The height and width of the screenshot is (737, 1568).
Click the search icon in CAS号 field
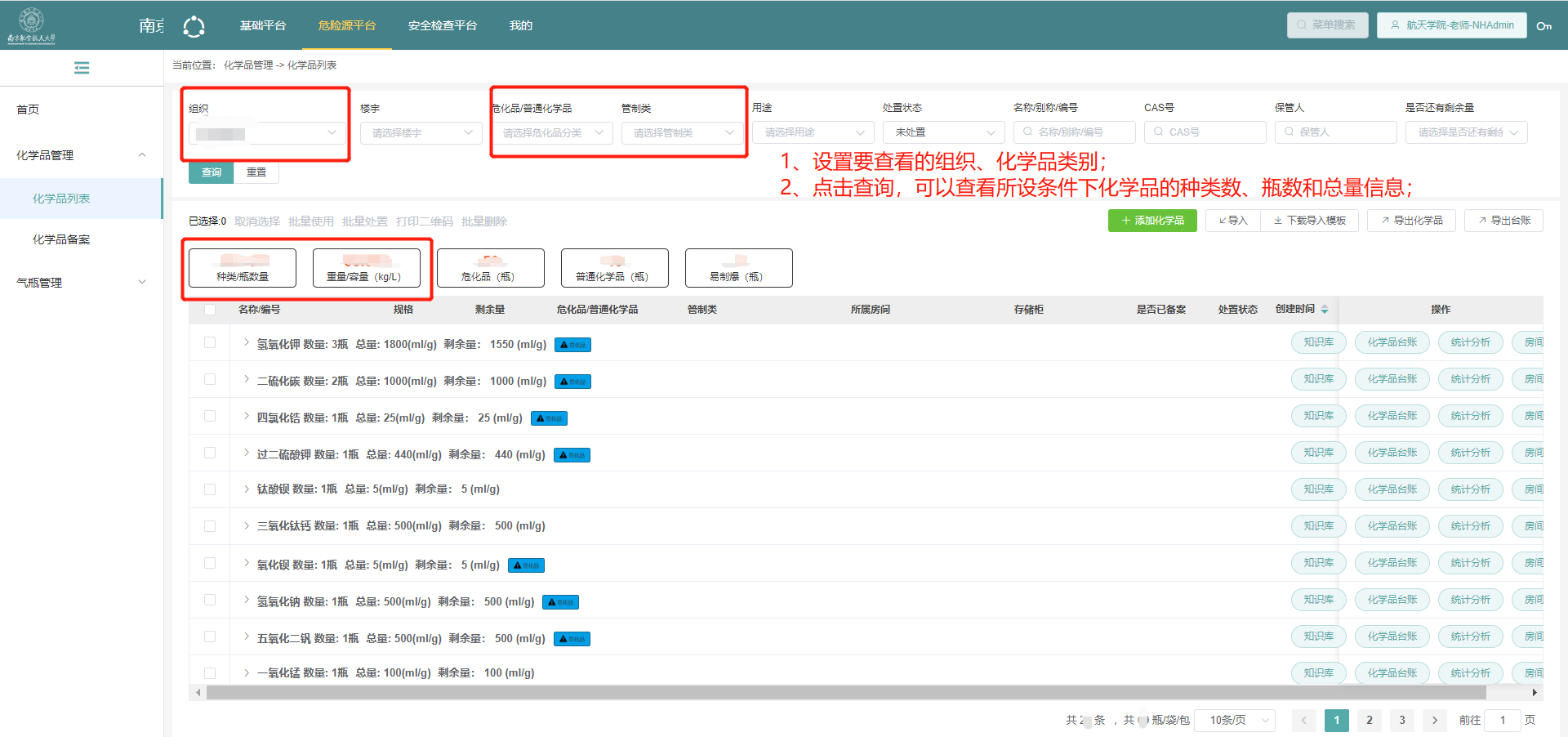[x=1158, y=132]
